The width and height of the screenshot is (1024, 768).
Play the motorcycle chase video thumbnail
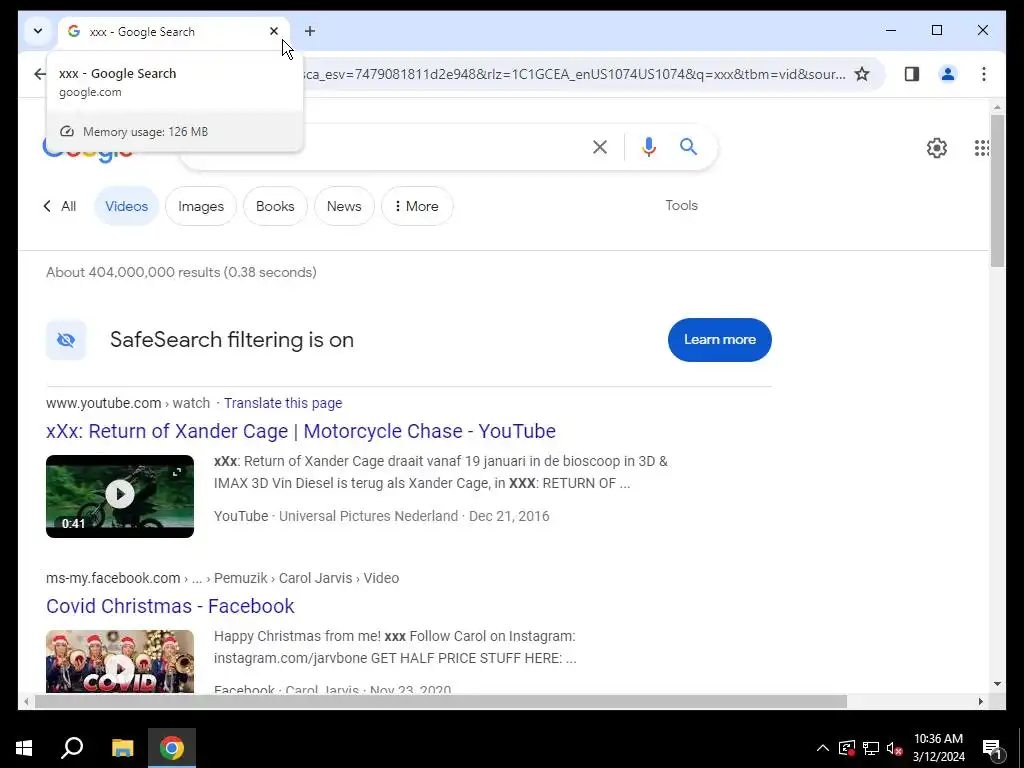click(x=120, y=496)
